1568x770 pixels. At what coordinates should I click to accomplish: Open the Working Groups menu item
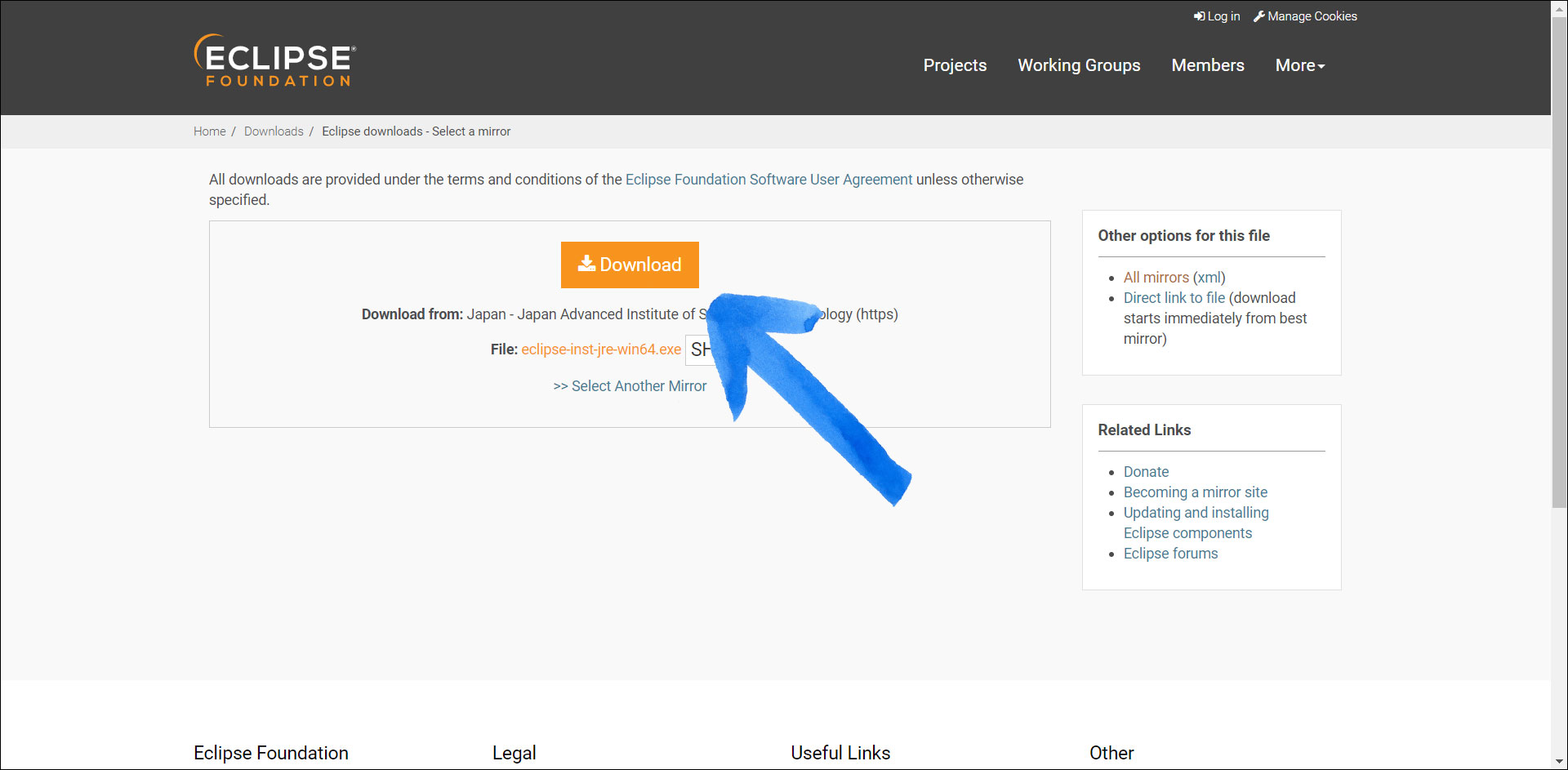tap(1079, 65)
